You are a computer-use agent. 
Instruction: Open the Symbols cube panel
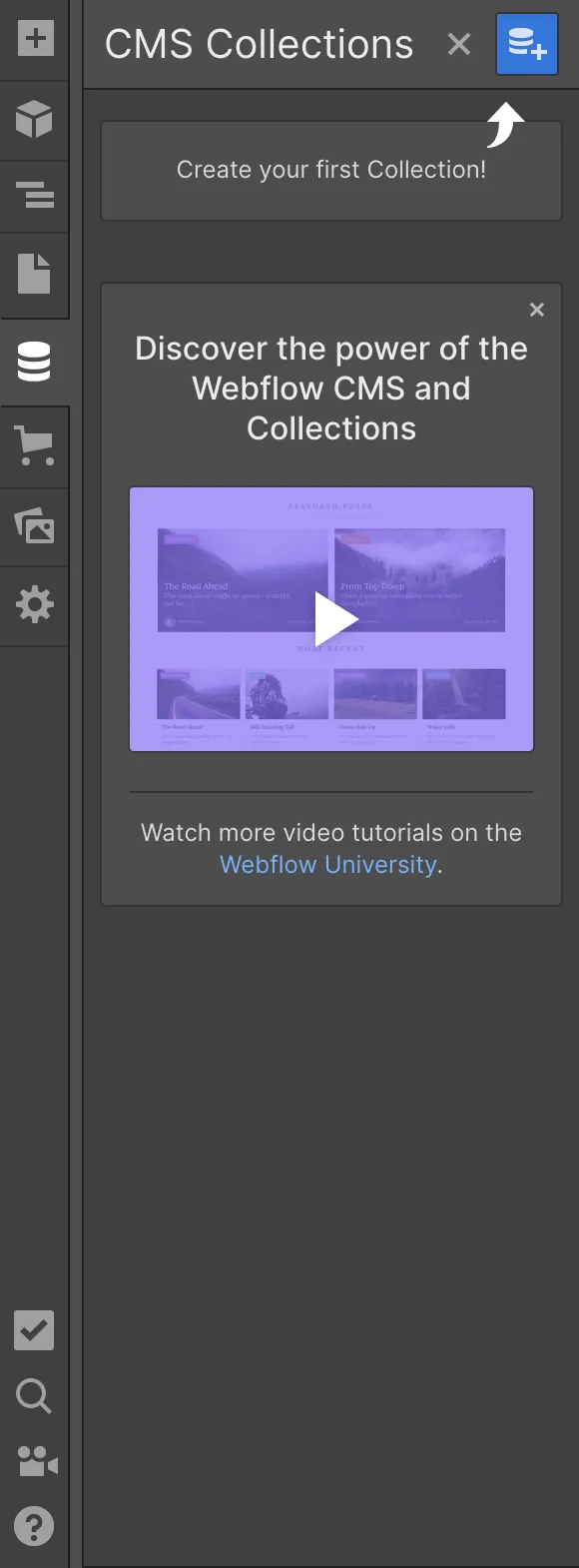pyautogui.click(x=34, y=120)
